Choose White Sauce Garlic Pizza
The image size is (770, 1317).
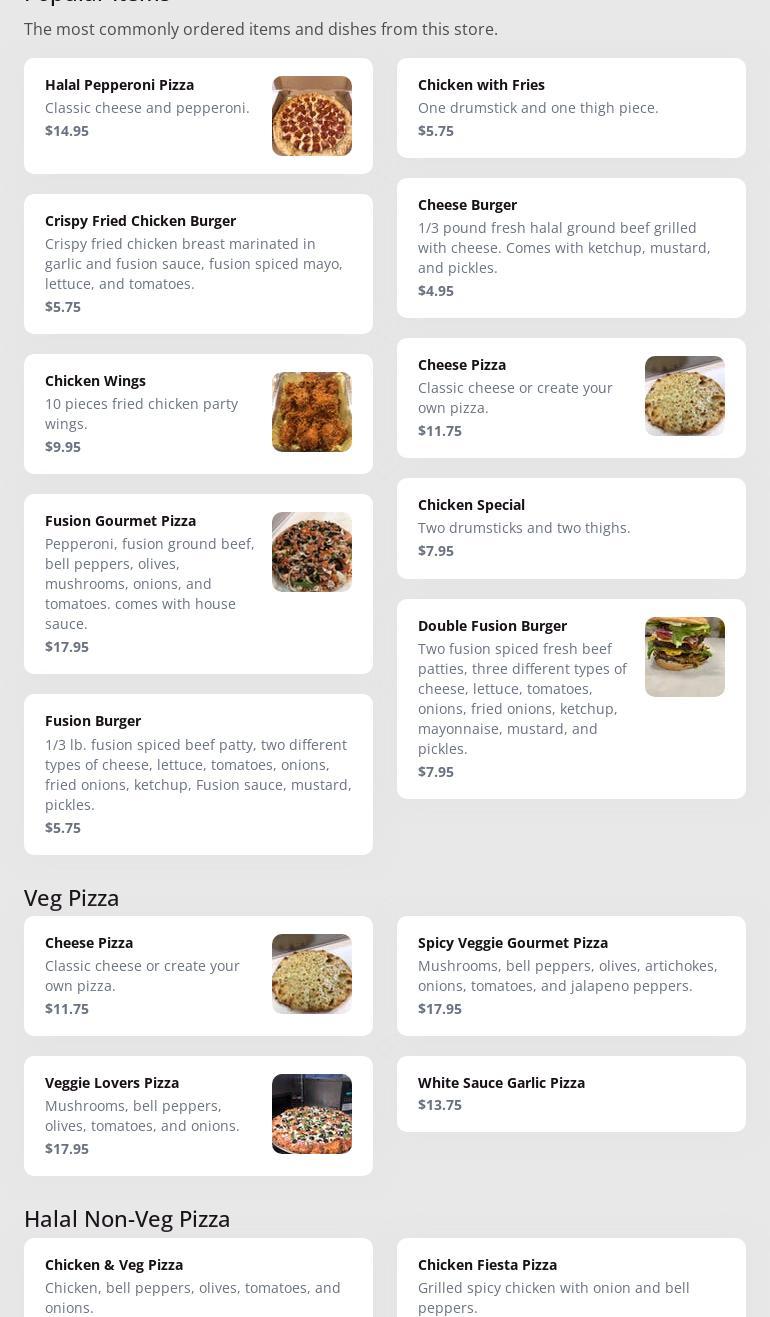[571, 1094]
